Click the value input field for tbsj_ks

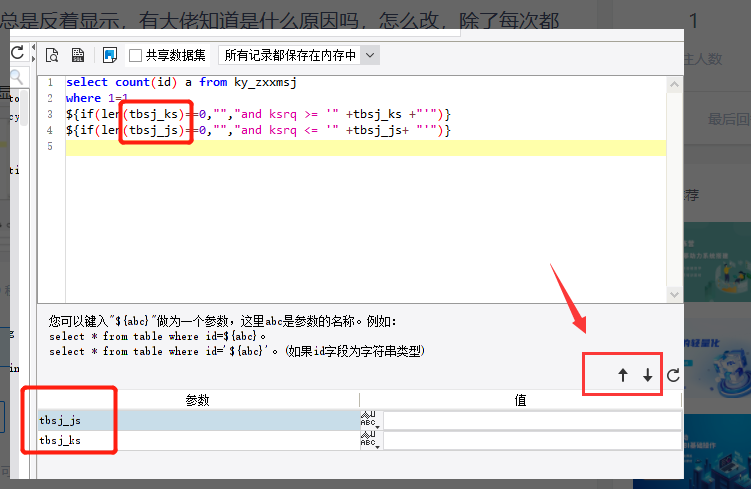(x=532, y=441)
